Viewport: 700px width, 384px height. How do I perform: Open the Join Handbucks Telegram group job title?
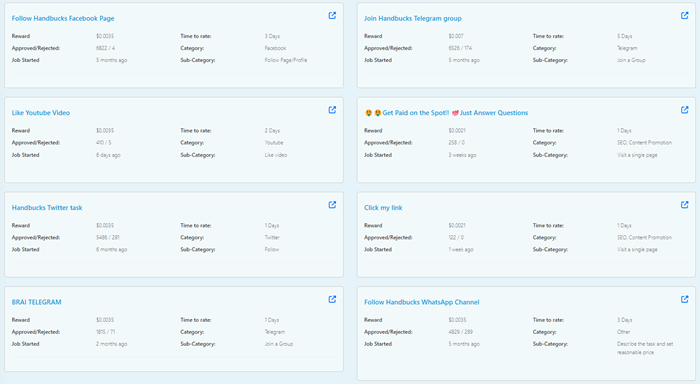[412, 18]
